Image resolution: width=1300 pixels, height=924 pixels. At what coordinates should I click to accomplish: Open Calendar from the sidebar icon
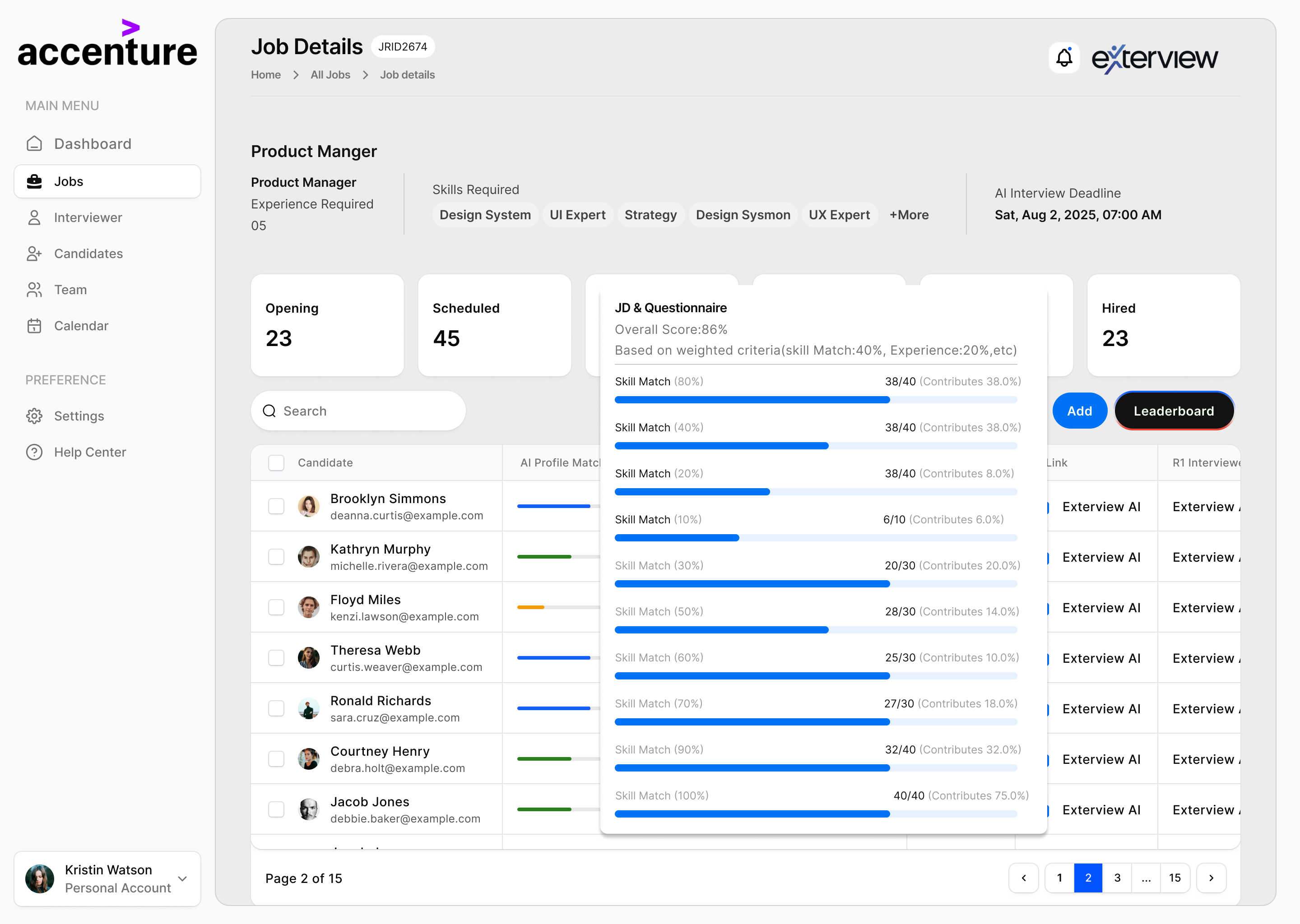[34, 326]
